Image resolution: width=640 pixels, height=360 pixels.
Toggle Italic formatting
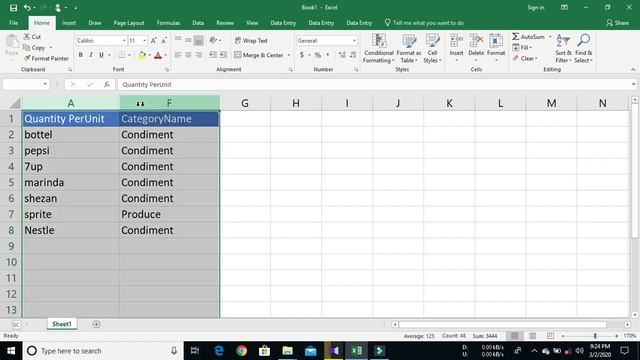tap(91, 55)
